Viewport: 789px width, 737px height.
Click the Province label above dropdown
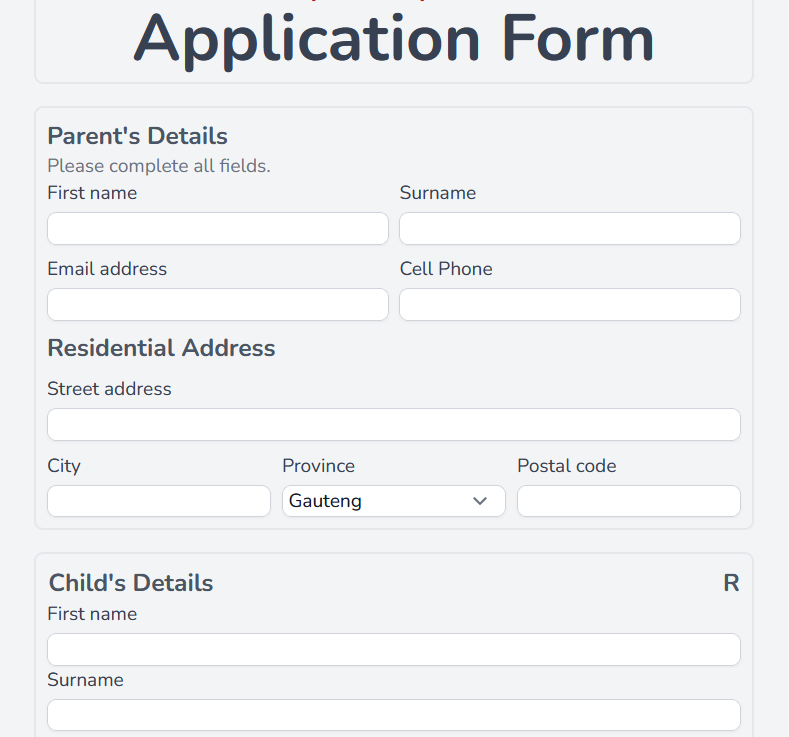[318, 466]
